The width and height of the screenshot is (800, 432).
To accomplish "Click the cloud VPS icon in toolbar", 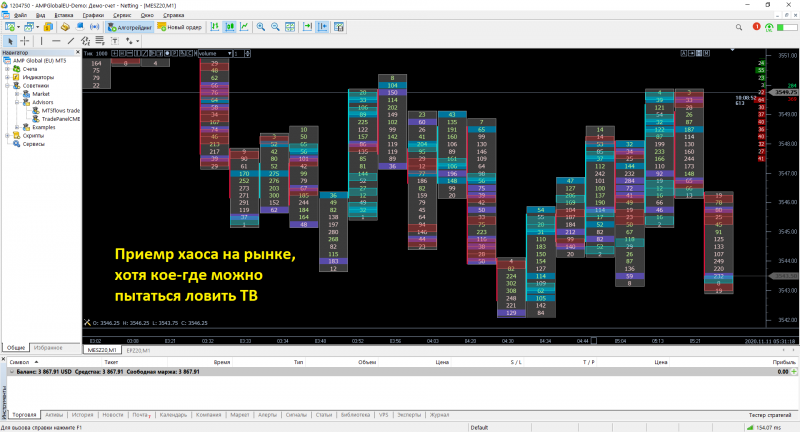I will pyautogui.click(x=80, y=27).
